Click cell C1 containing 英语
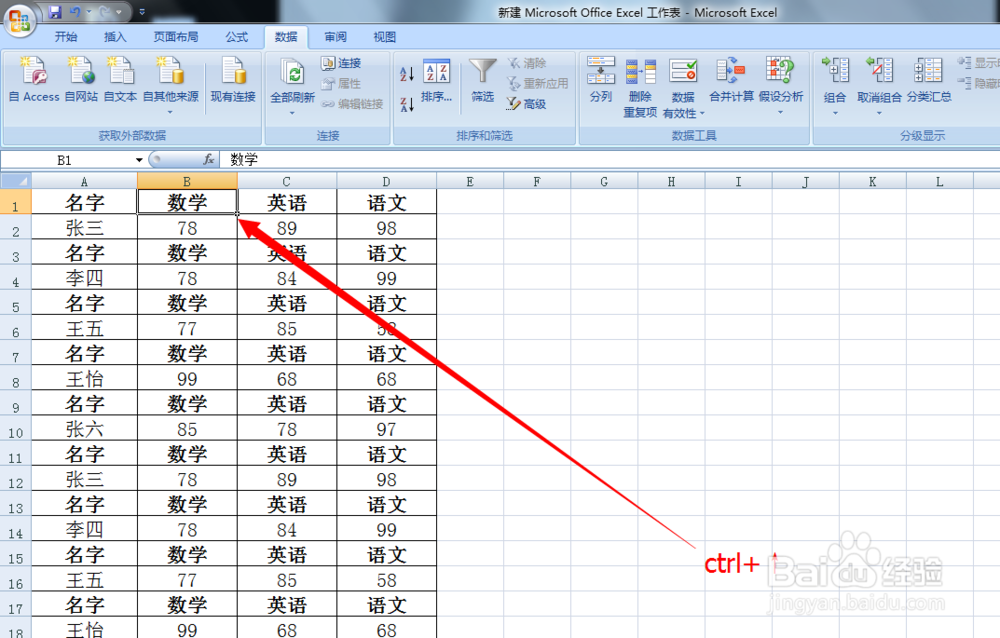Viewport: 1000px width, 638px height. point(287,203)
